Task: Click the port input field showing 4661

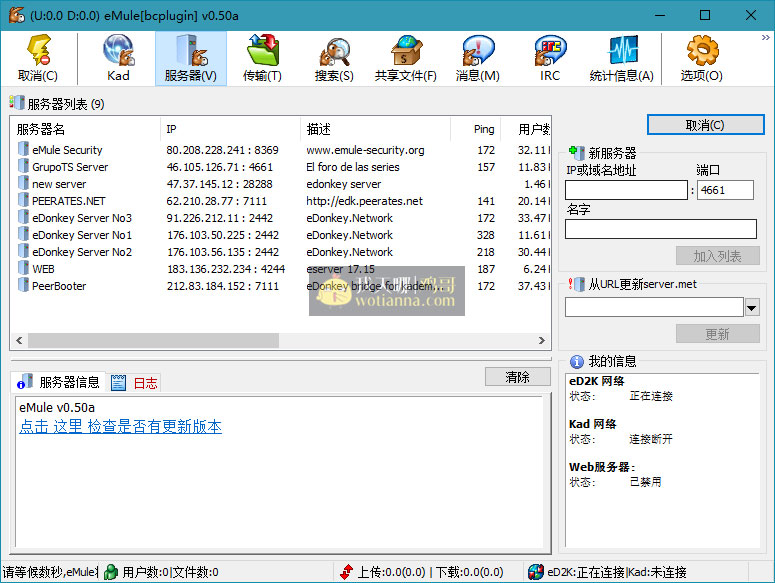Action: tap(726, 190)
